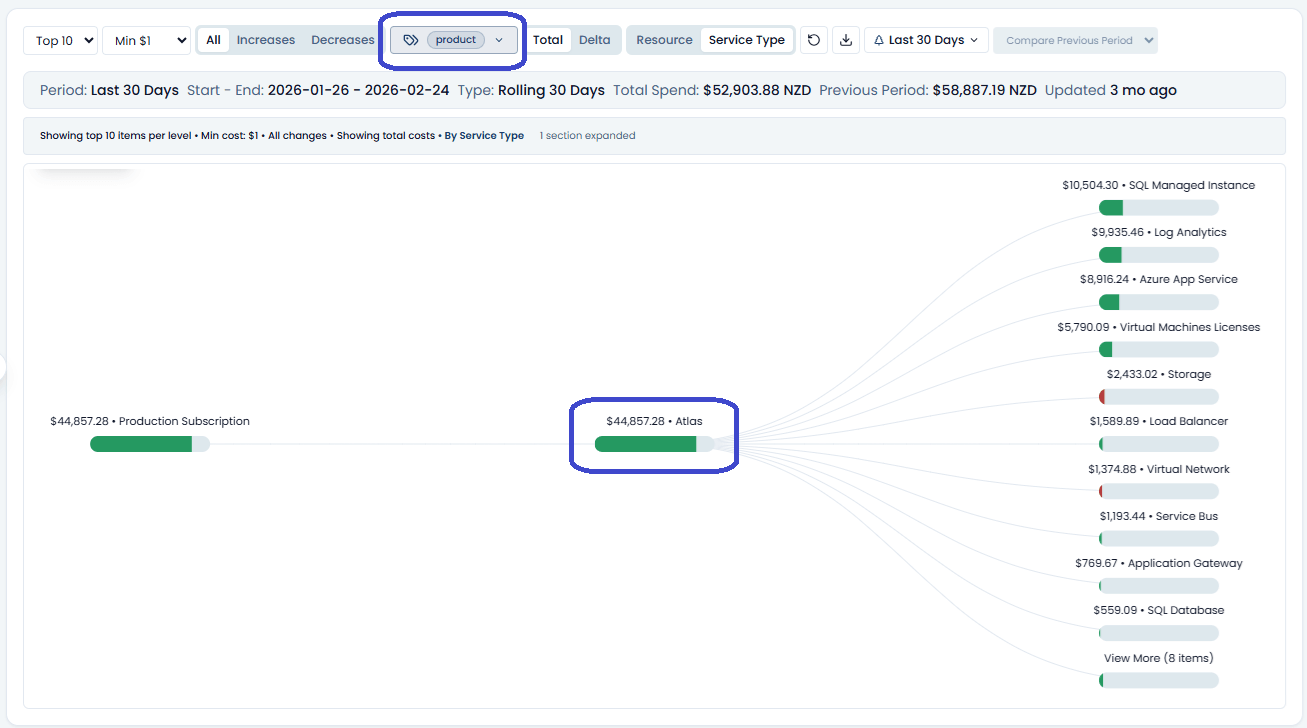Switch grouping to Resource

click(664, 40)
